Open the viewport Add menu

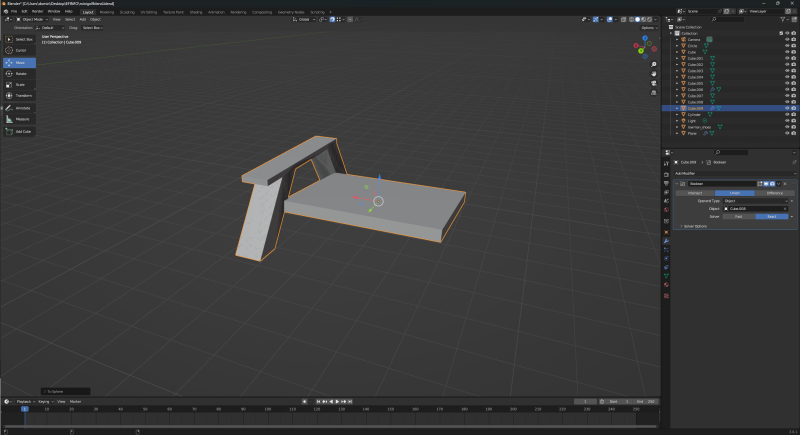click(x=83, y=19)
